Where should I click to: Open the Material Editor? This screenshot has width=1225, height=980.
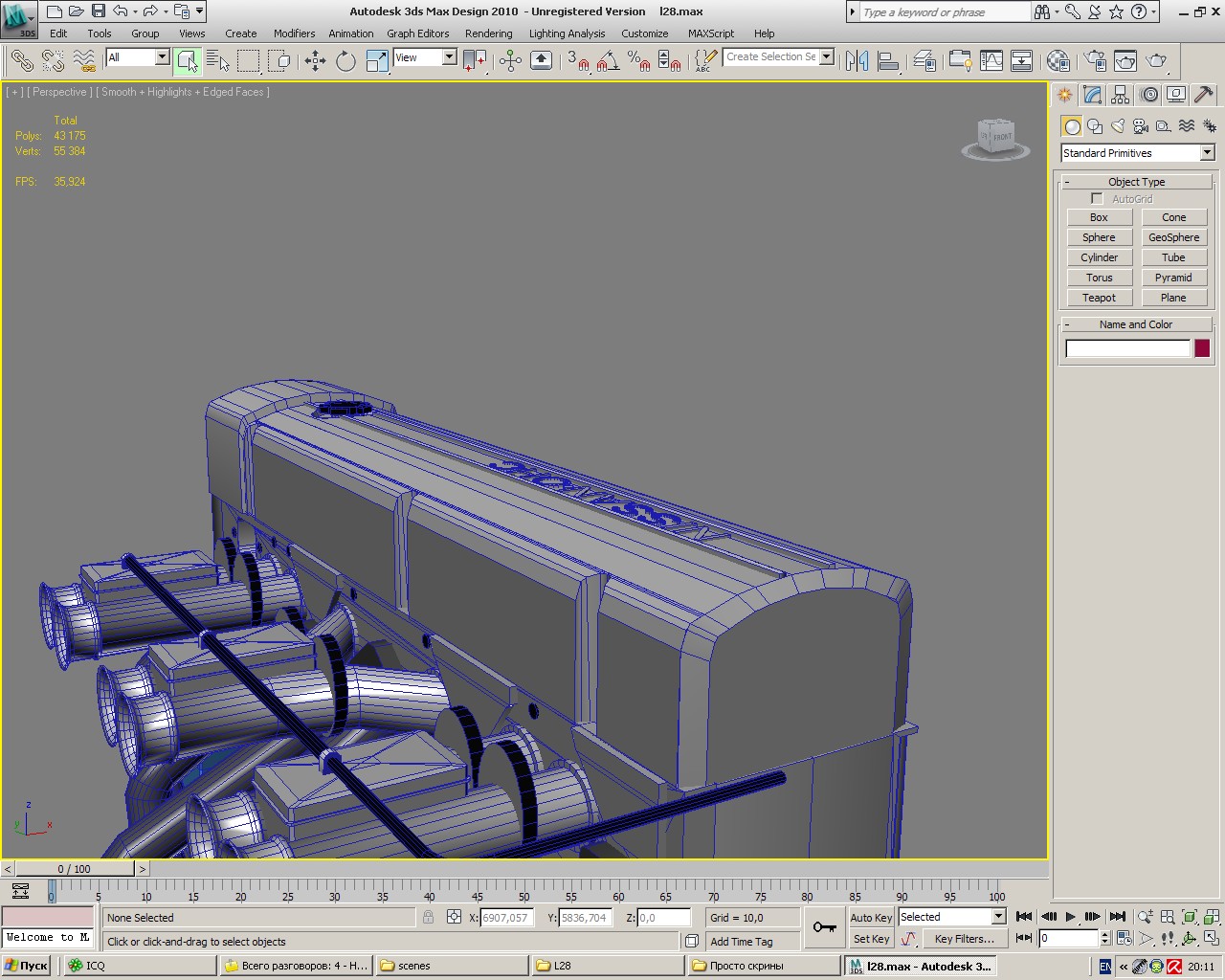(1058, 61)
